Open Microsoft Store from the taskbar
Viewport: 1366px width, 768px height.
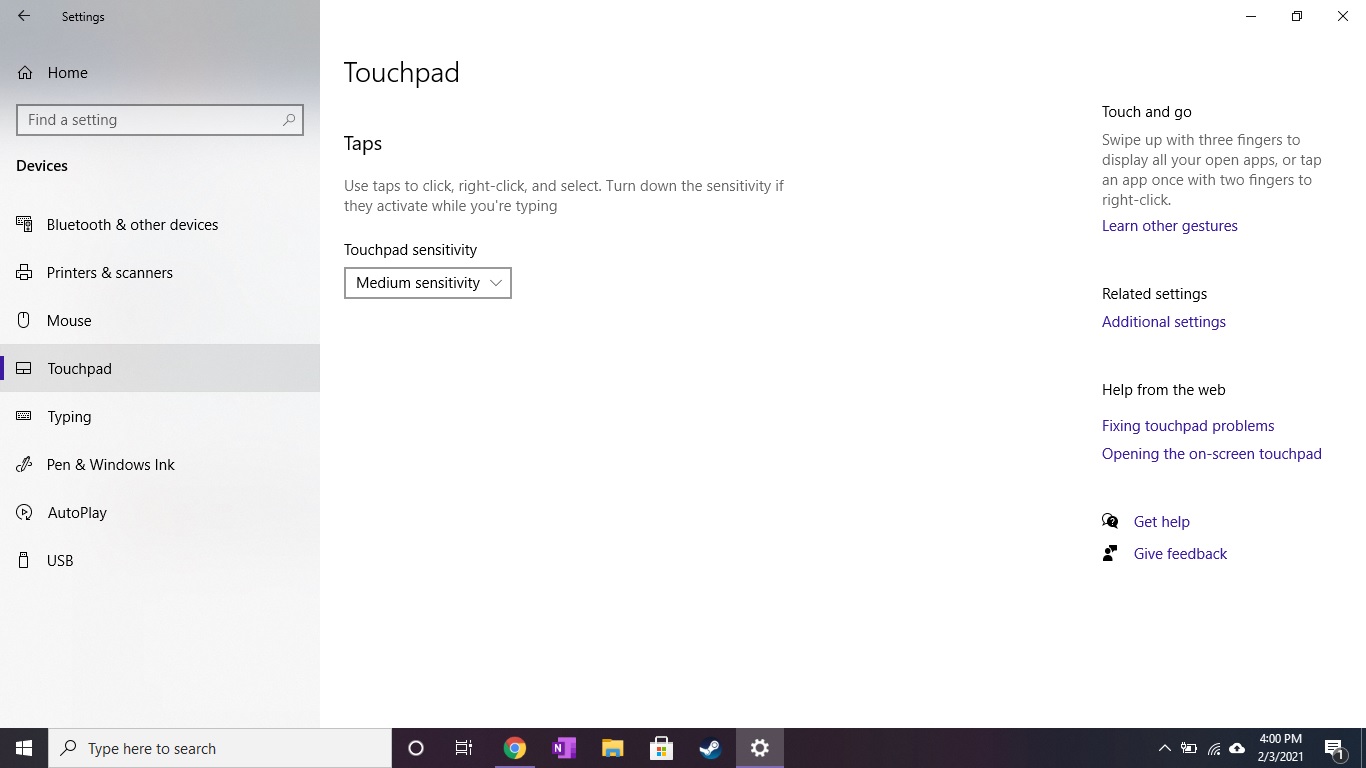[x=661, y=748]
